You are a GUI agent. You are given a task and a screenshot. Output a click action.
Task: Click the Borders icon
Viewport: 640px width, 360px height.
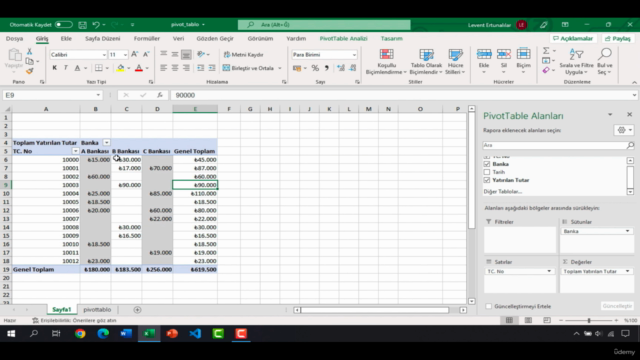click(99, 68)
